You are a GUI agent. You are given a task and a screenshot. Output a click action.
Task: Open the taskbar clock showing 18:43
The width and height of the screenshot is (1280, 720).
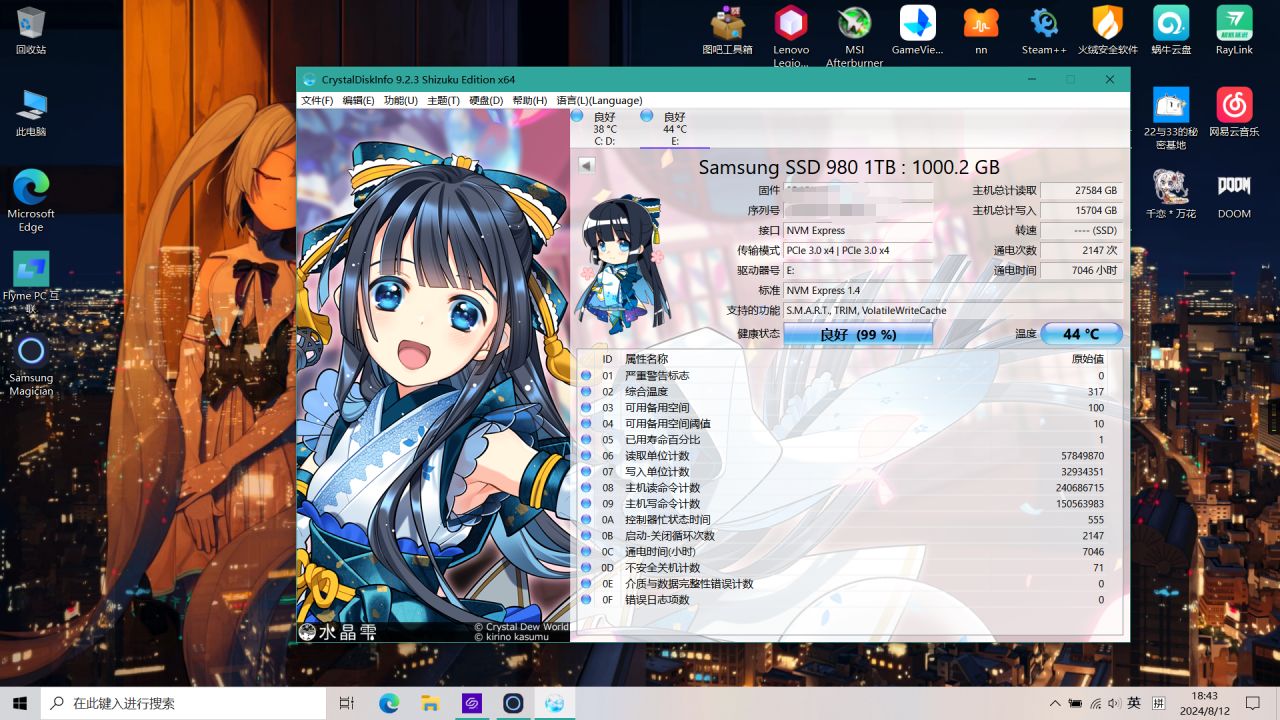[1205, 703]
